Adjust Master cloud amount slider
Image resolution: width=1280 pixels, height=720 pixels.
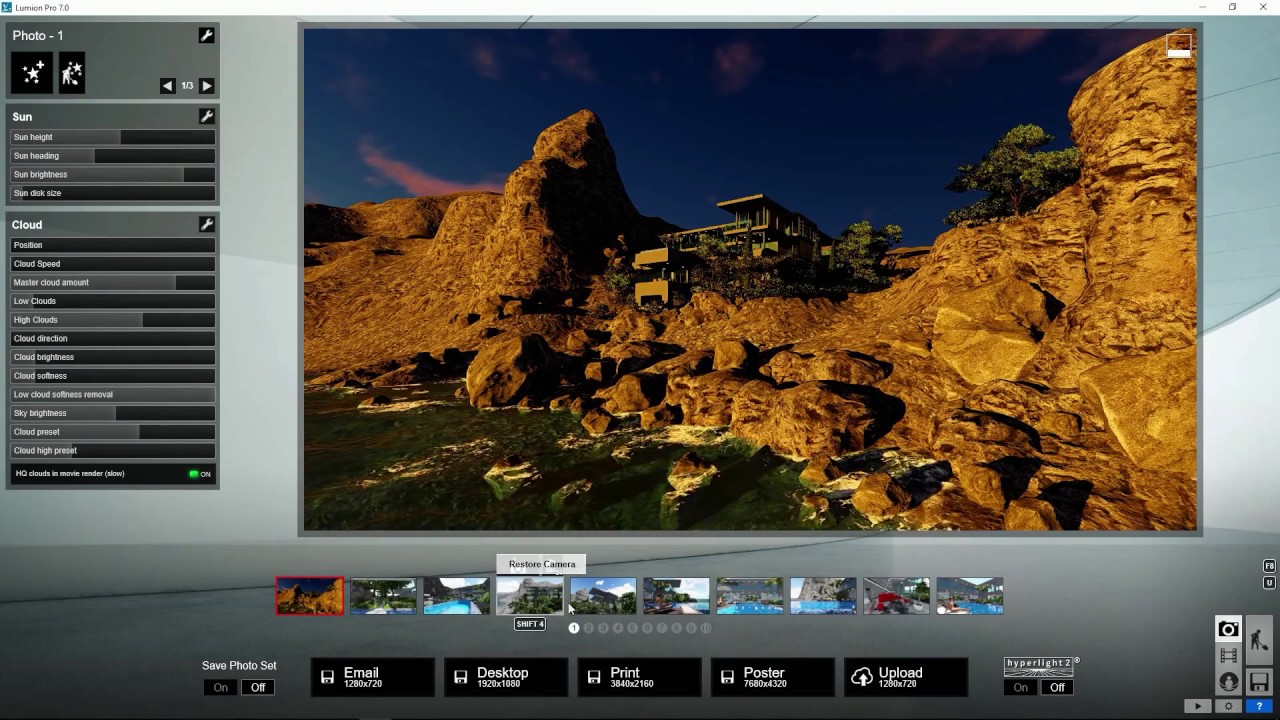[113, 282]
